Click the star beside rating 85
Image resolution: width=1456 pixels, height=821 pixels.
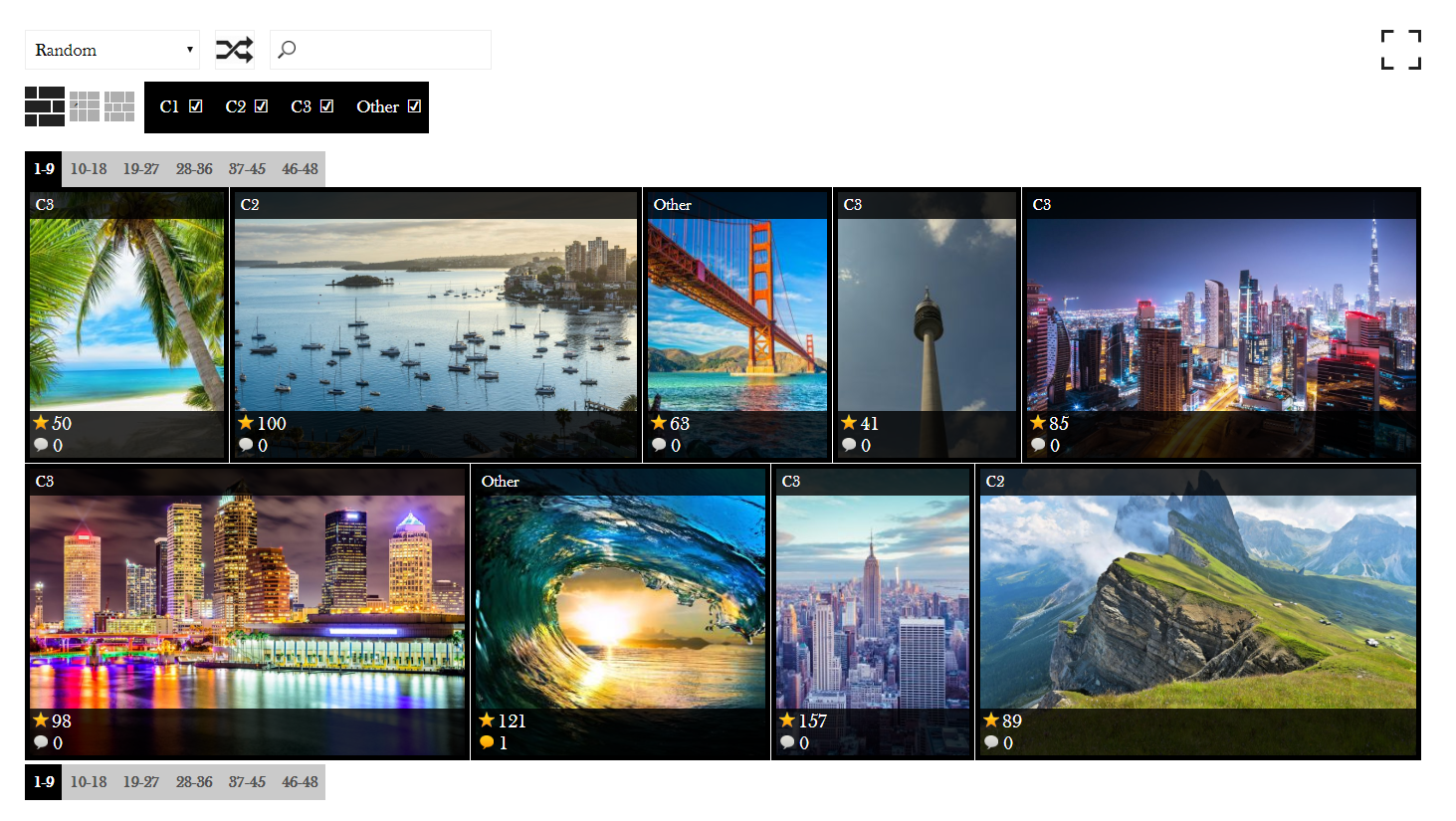coord(1038,422)
